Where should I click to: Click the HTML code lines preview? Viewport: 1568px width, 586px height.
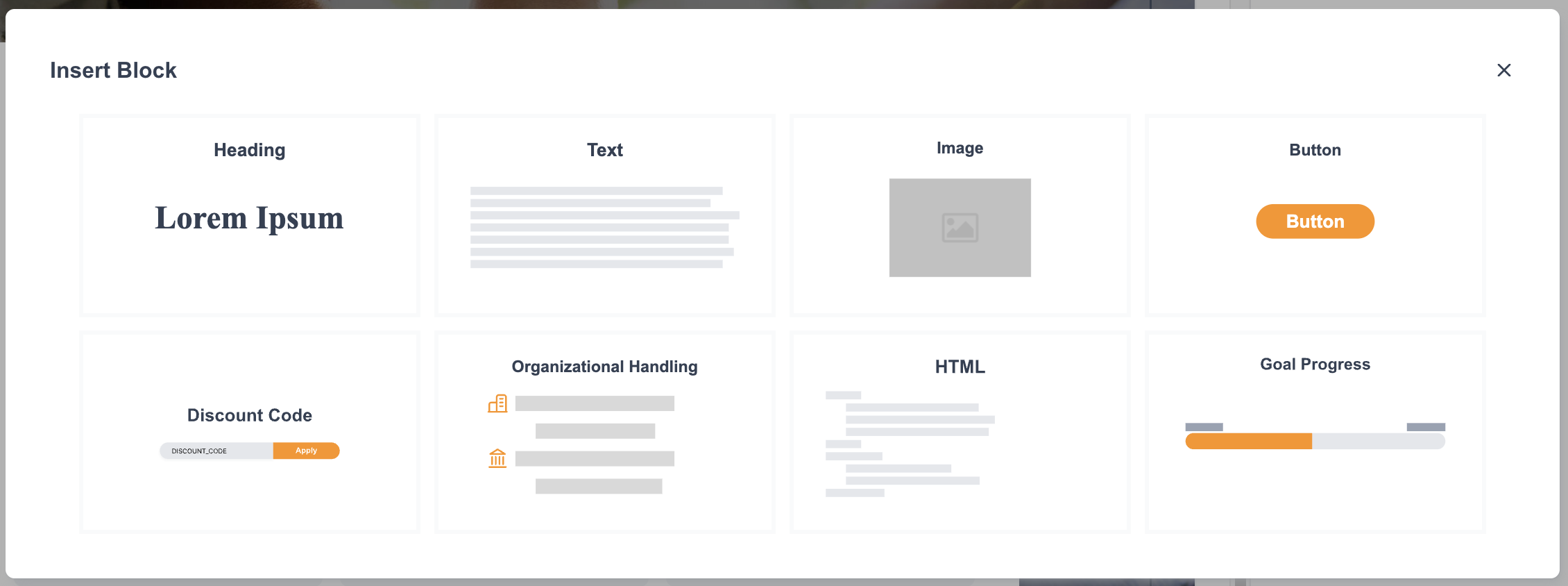point(910,444)
